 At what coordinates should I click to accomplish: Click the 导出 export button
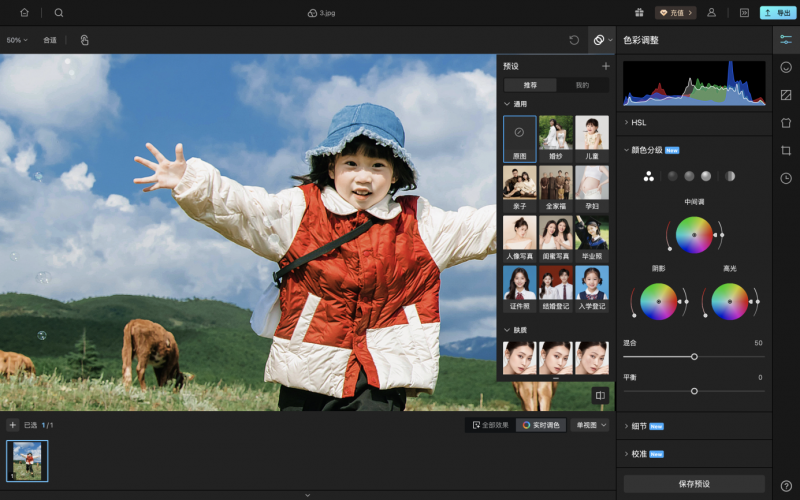pyautogui.click(x=778, y=13)
